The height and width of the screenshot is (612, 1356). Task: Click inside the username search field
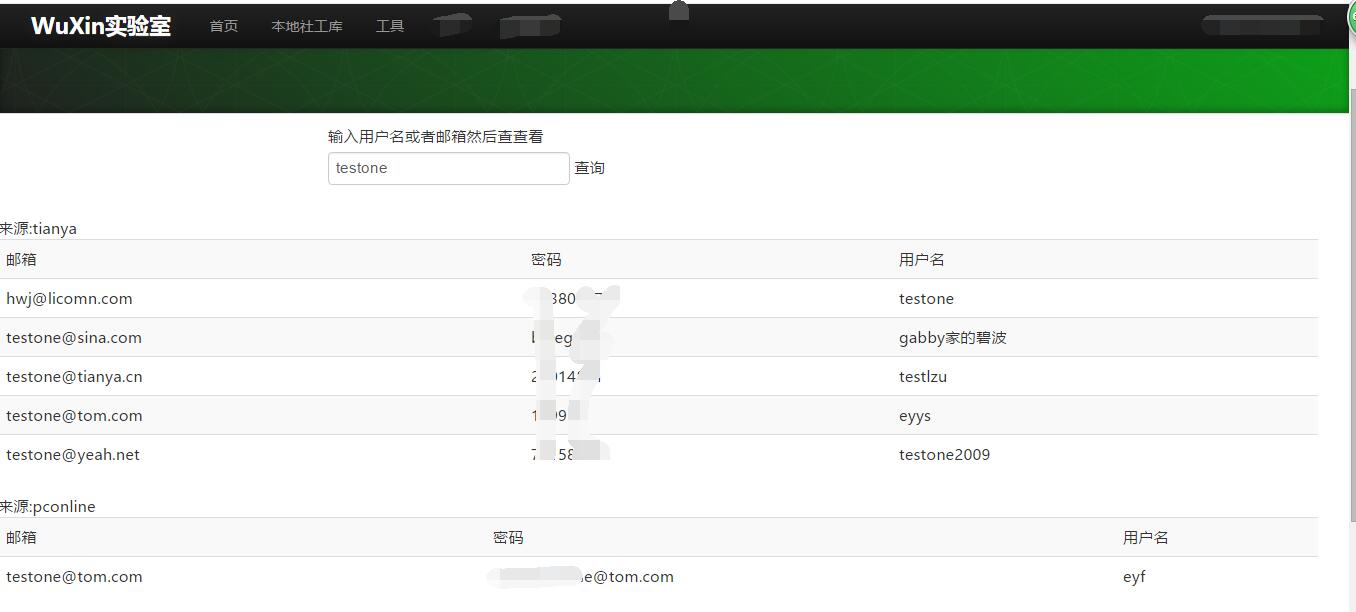[448, 167]
